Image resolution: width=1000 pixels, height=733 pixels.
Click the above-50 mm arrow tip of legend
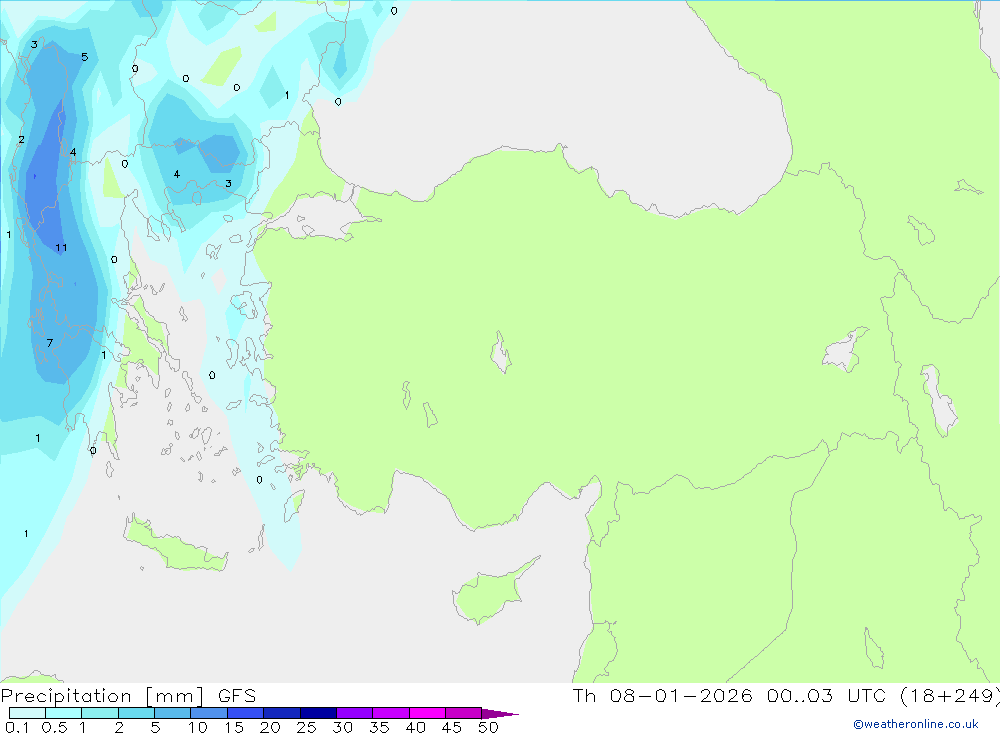tap(501, 714)
